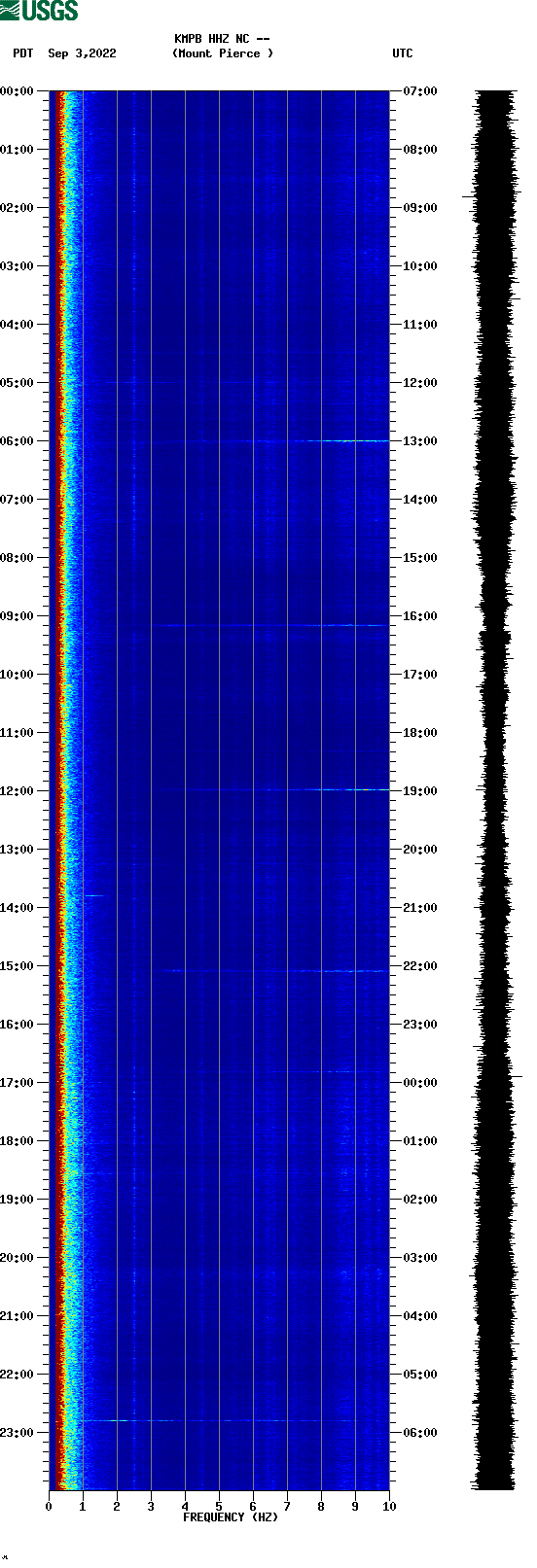This screenshot has width=537, height=1568.
Task: Click the PDT time label '15:00'
Action: click(18, 966)
